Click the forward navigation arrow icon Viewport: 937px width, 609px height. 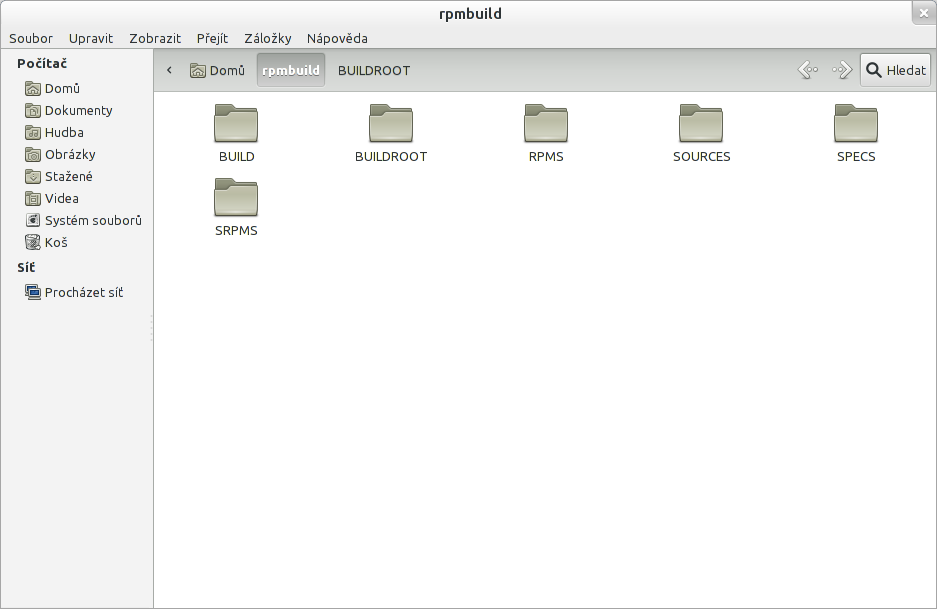[x=841, y=70]
